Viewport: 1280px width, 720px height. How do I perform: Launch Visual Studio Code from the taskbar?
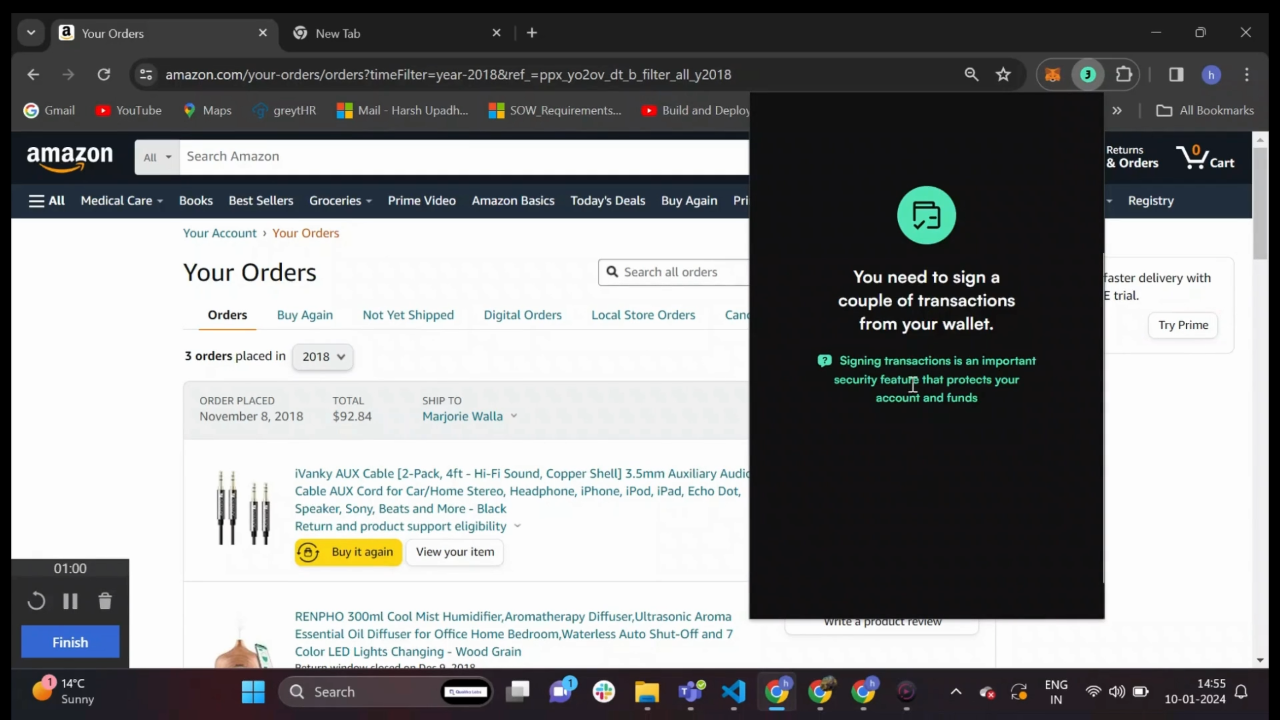point(733,692)
